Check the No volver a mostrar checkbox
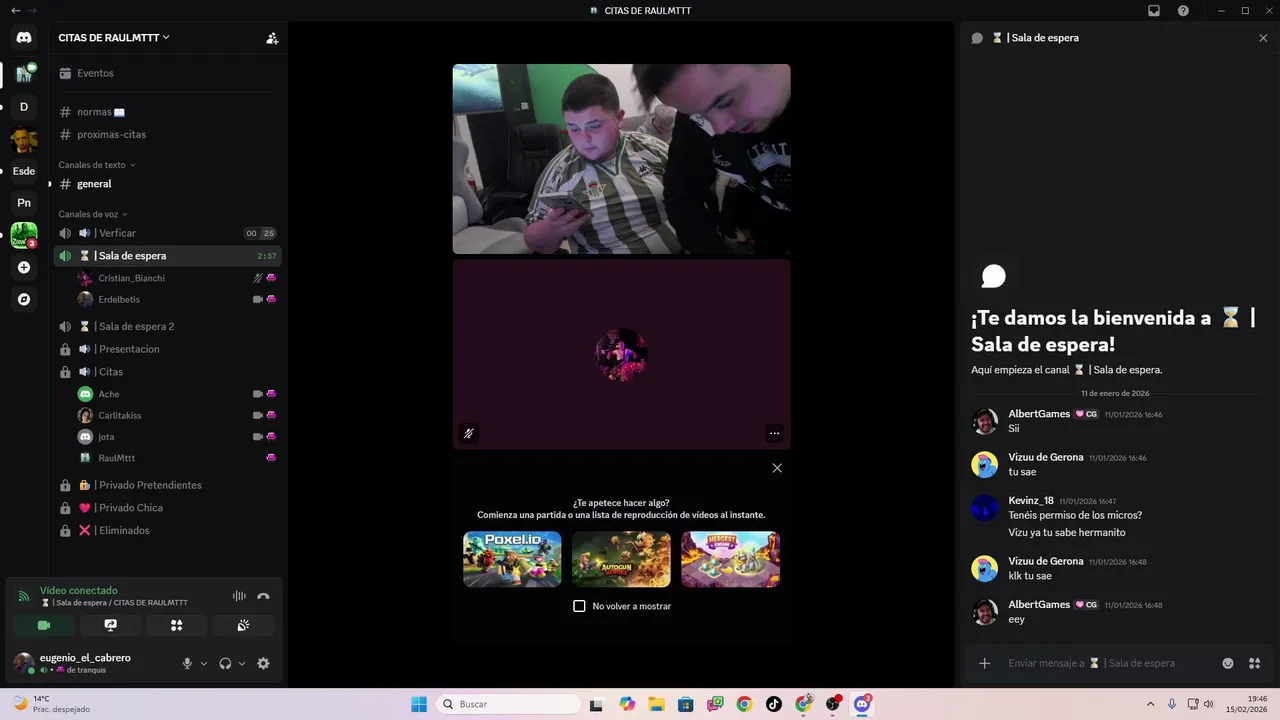Viewport: 1280px width, 720px height. 579,606
